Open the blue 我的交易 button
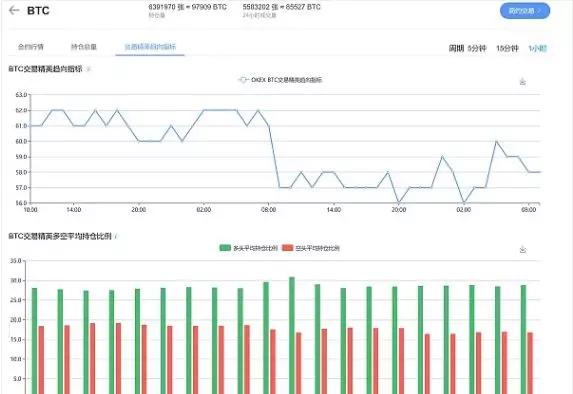573x394 pixels. click(525, 11)
